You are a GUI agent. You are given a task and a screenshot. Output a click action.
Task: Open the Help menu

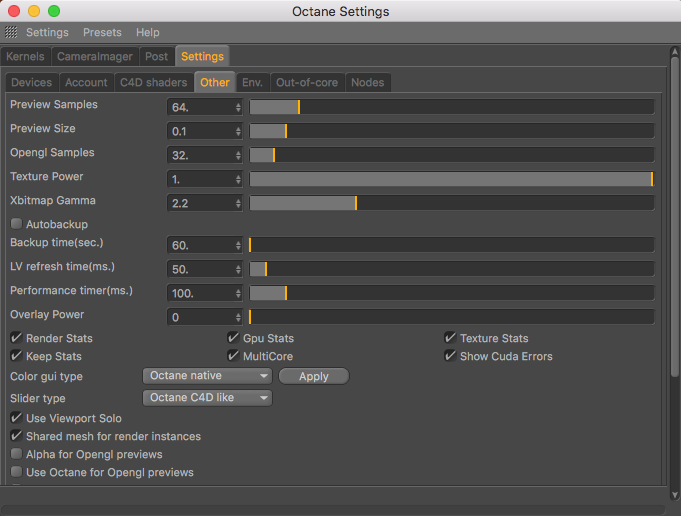(x=147, y=33)
